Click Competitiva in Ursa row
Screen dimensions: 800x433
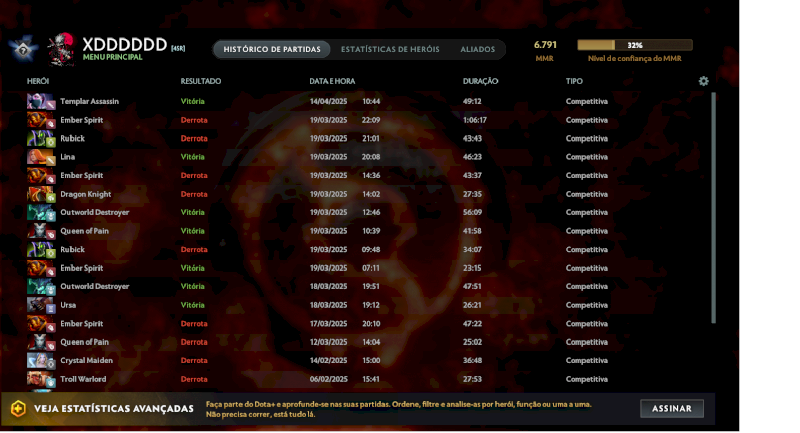pyautogui.click(x=587, y=305)
